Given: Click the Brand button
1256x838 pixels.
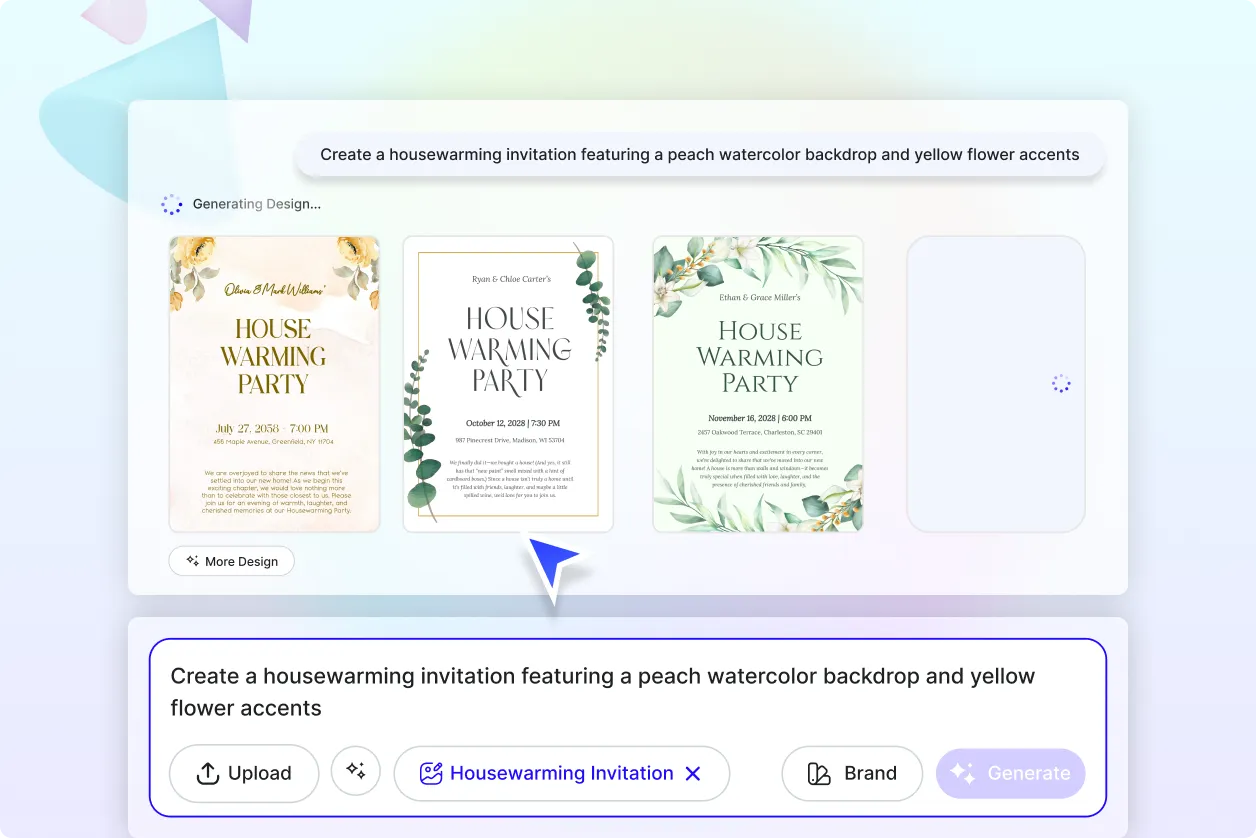Looking at the screenshot, I should 852,773.
